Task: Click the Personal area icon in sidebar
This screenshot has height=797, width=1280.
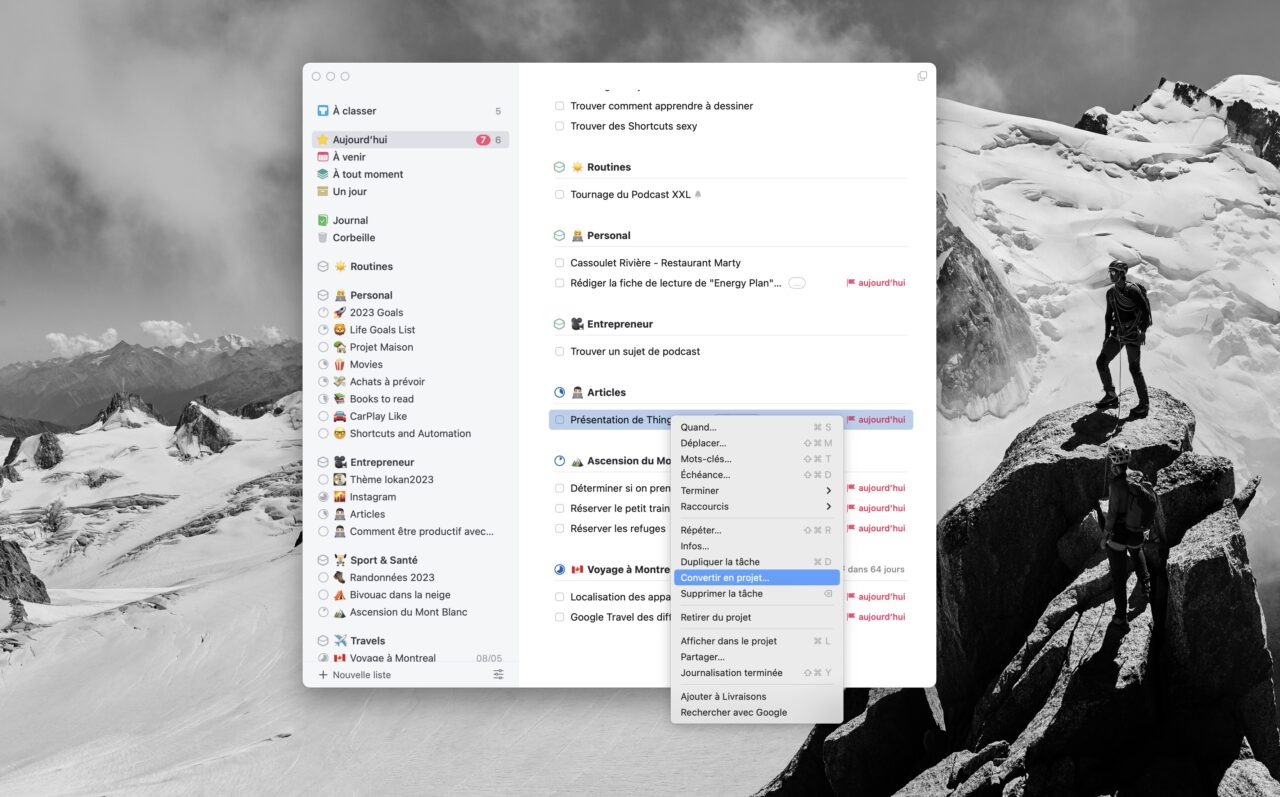Action: [323, 295]
